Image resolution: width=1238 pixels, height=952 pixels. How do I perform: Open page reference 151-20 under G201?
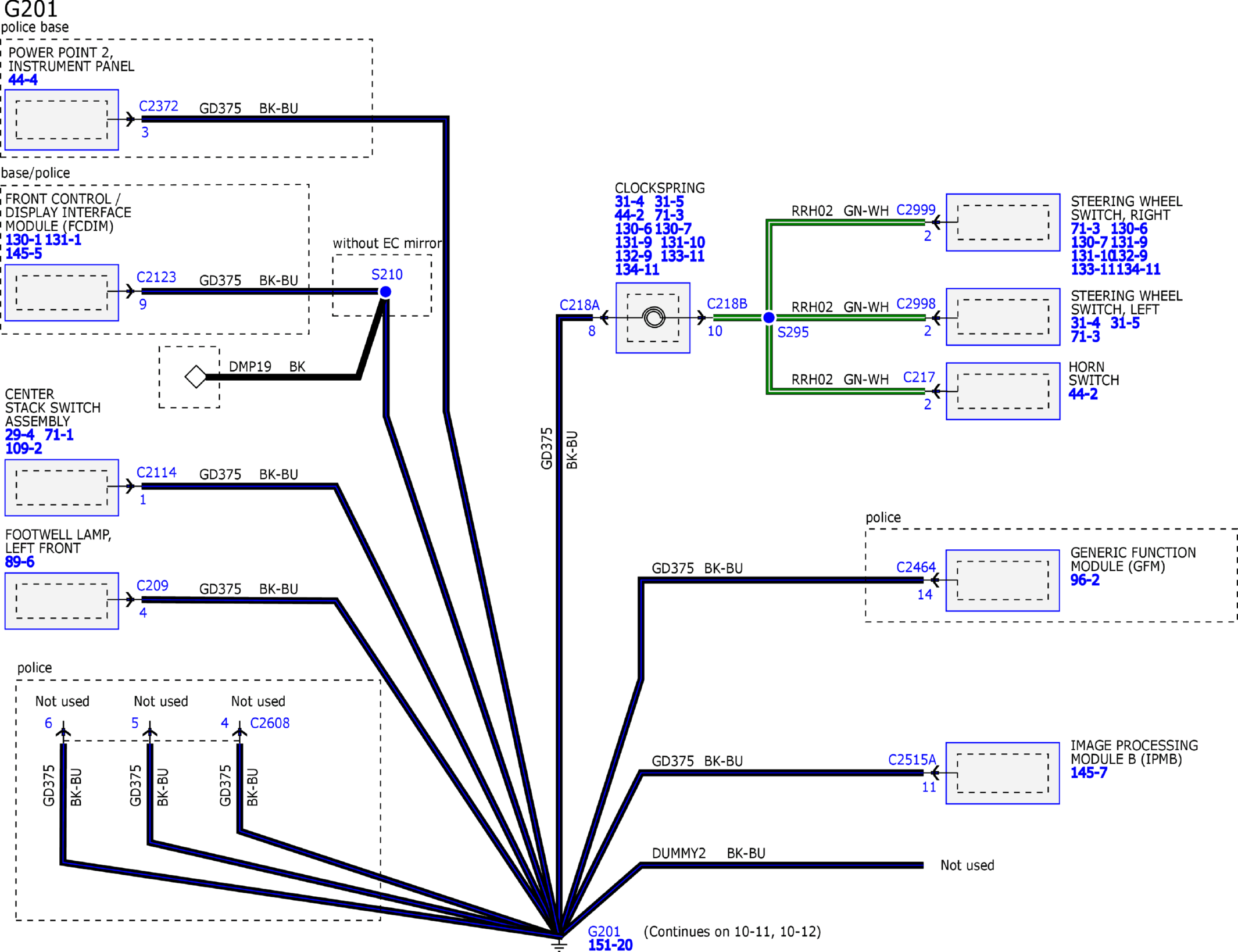tap(610, 946)
